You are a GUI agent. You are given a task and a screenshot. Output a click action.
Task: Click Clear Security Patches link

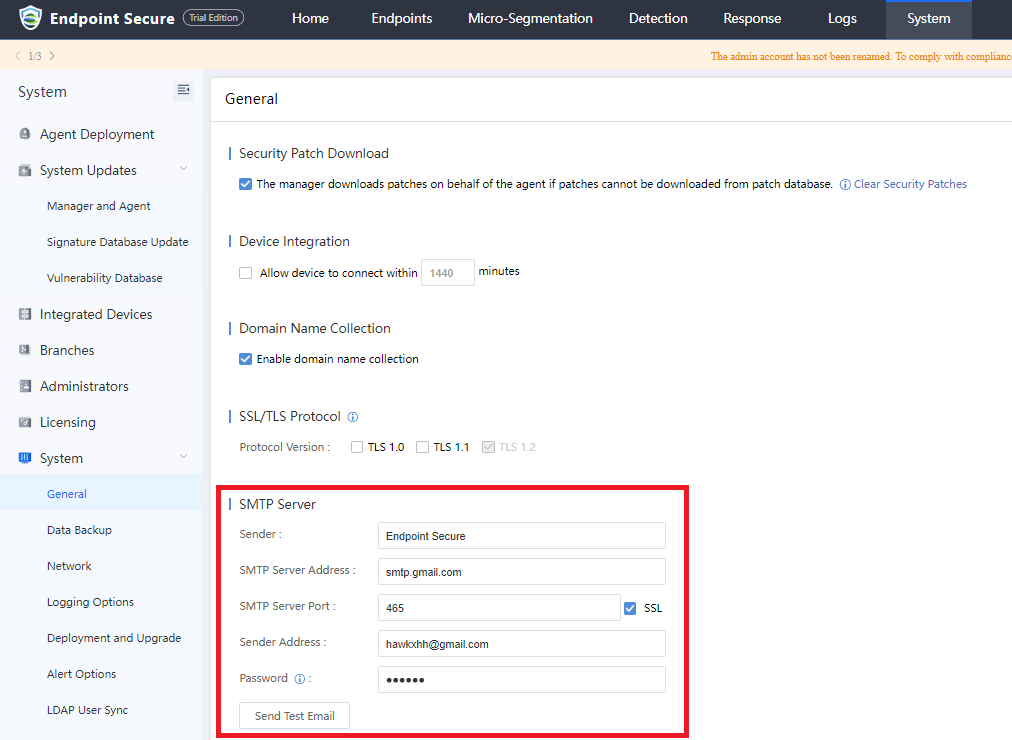point(910,185)
